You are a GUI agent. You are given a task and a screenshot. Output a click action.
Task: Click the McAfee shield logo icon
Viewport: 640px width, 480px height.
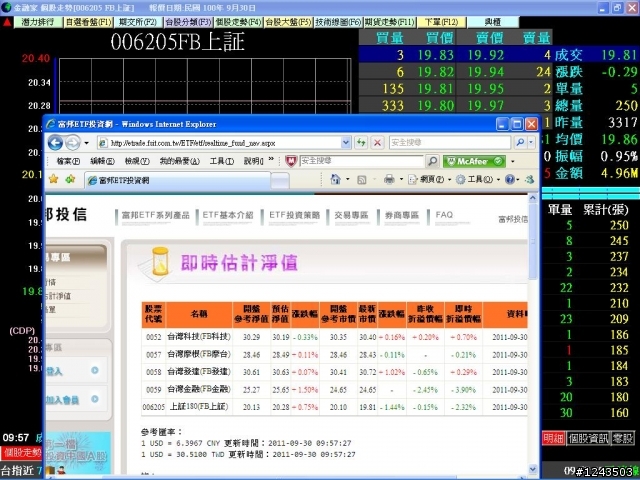point(291,161)
